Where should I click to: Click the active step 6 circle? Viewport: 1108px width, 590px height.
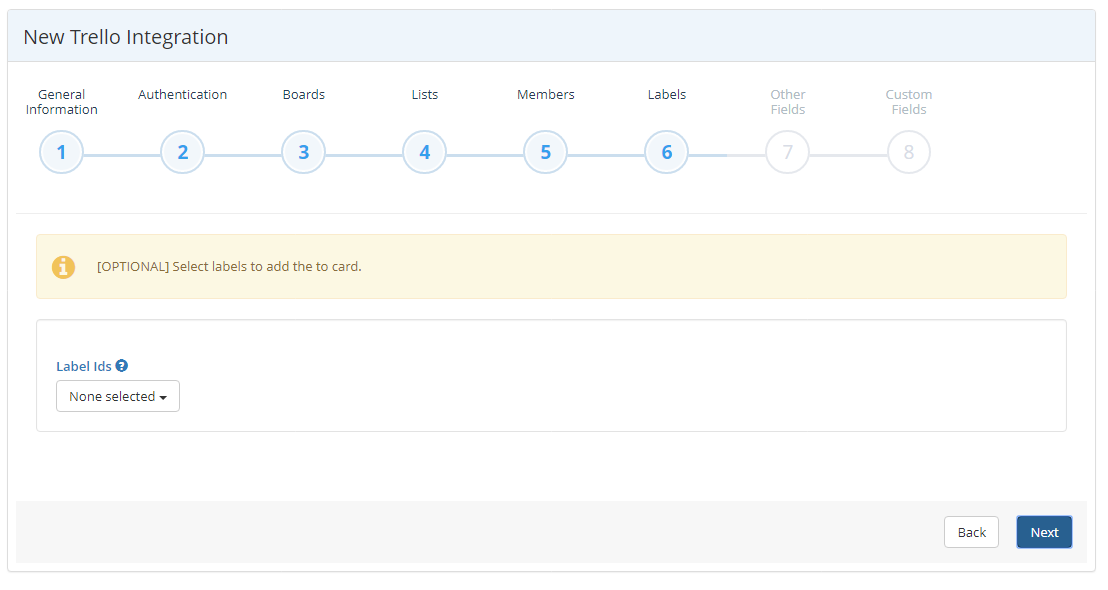click(x=666, y=151)
